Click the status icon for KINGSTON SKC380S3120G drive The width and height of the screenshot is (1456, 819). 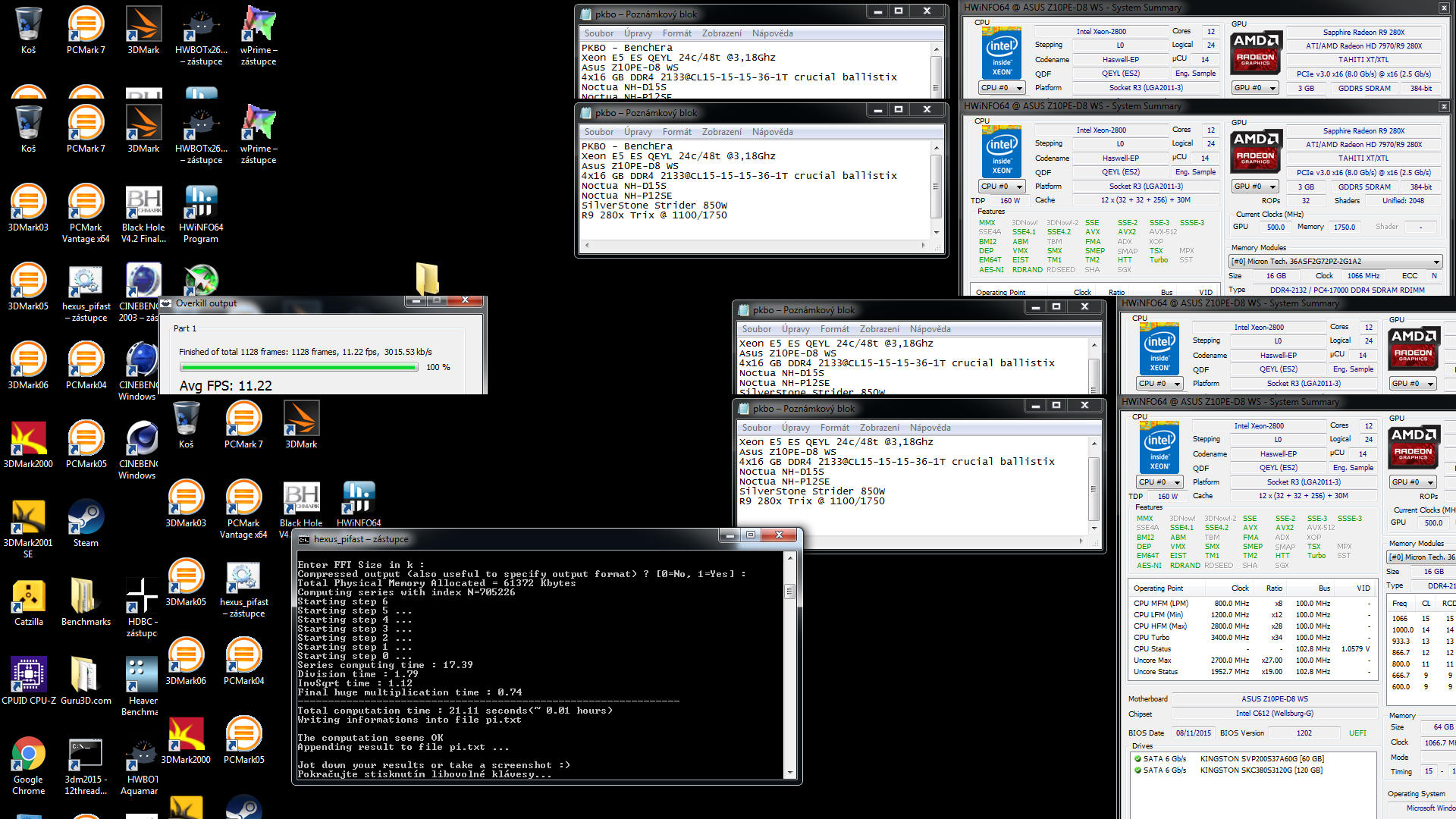click(x=1137, y=770)
